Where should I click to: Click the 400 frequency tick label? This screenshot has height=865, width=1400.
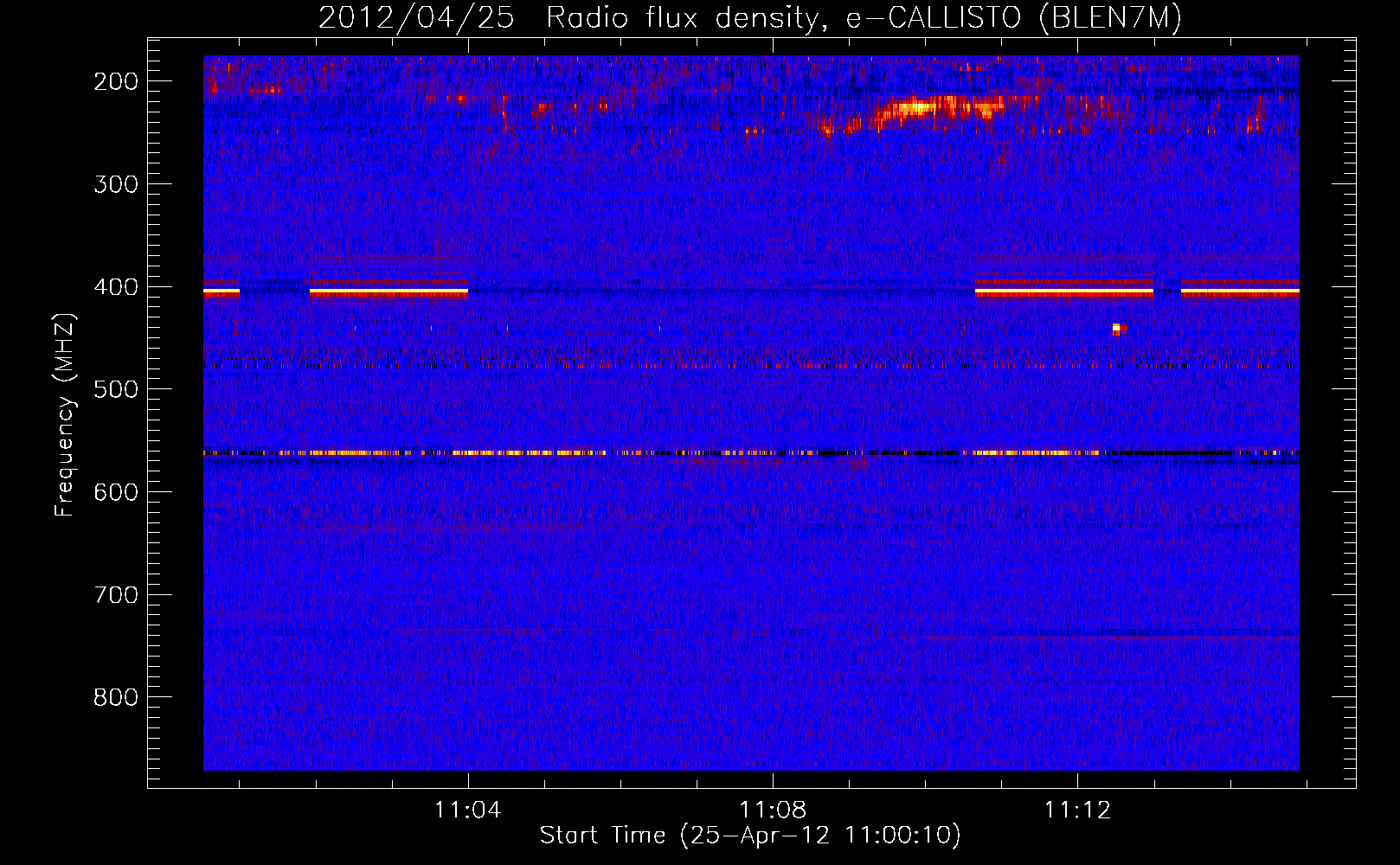(x=116, y=287)
